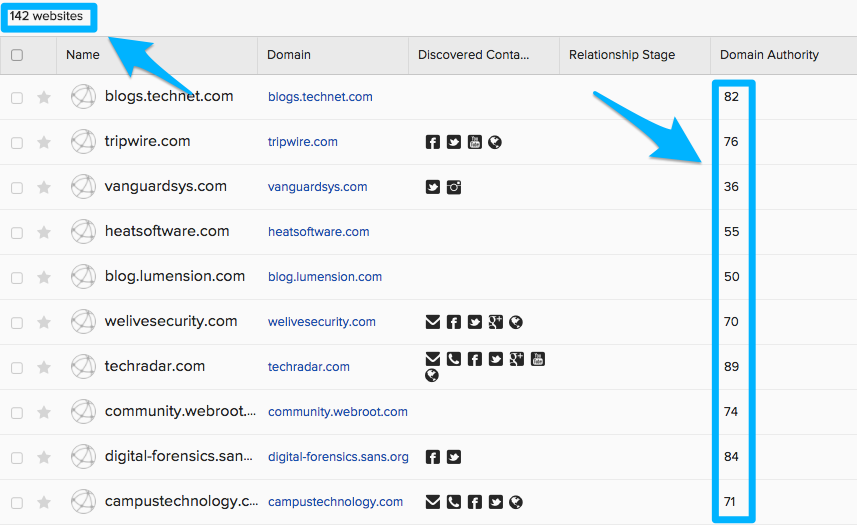Screen dimensions: 857x525
Task: Open blogs.technet.com domain link
Action: pyautogui.click(x=320, y=97)
